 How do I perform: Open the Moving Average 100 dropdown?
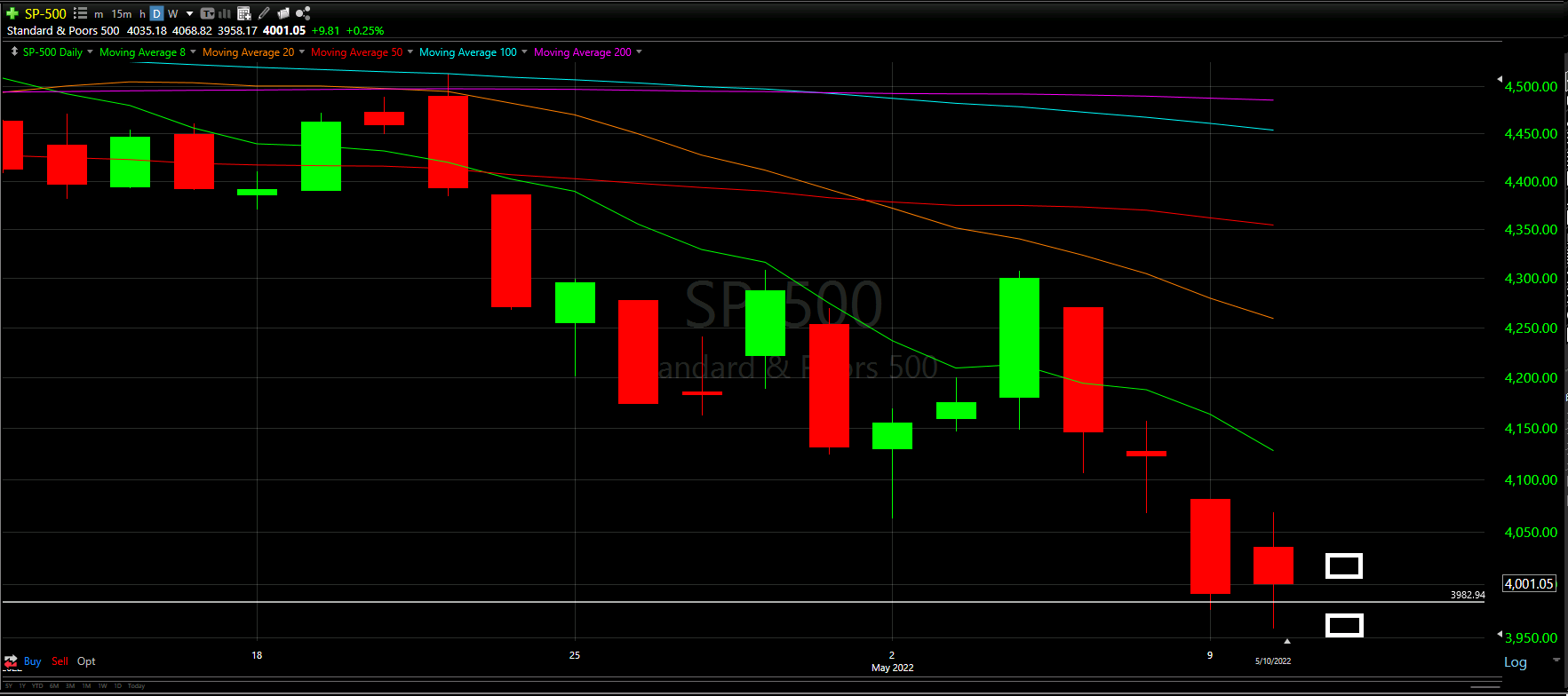[x=524, y=51]
